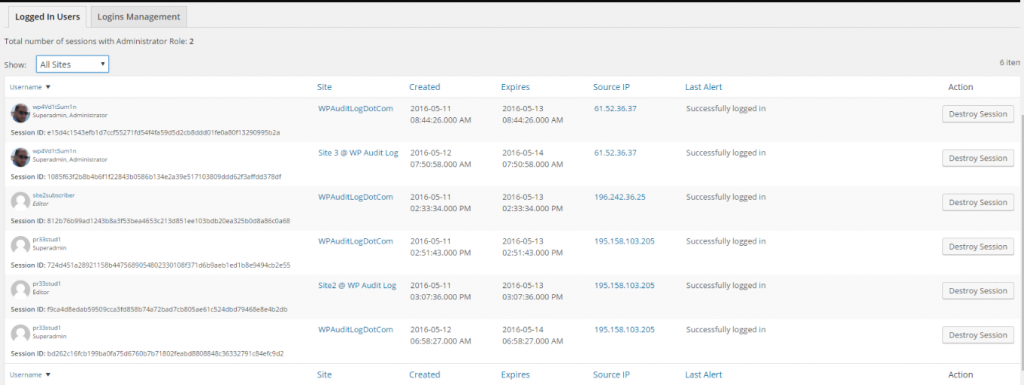Switch to the Logged In Users tab
This screenshot has height=385, width=1024.
pos(48,16)
